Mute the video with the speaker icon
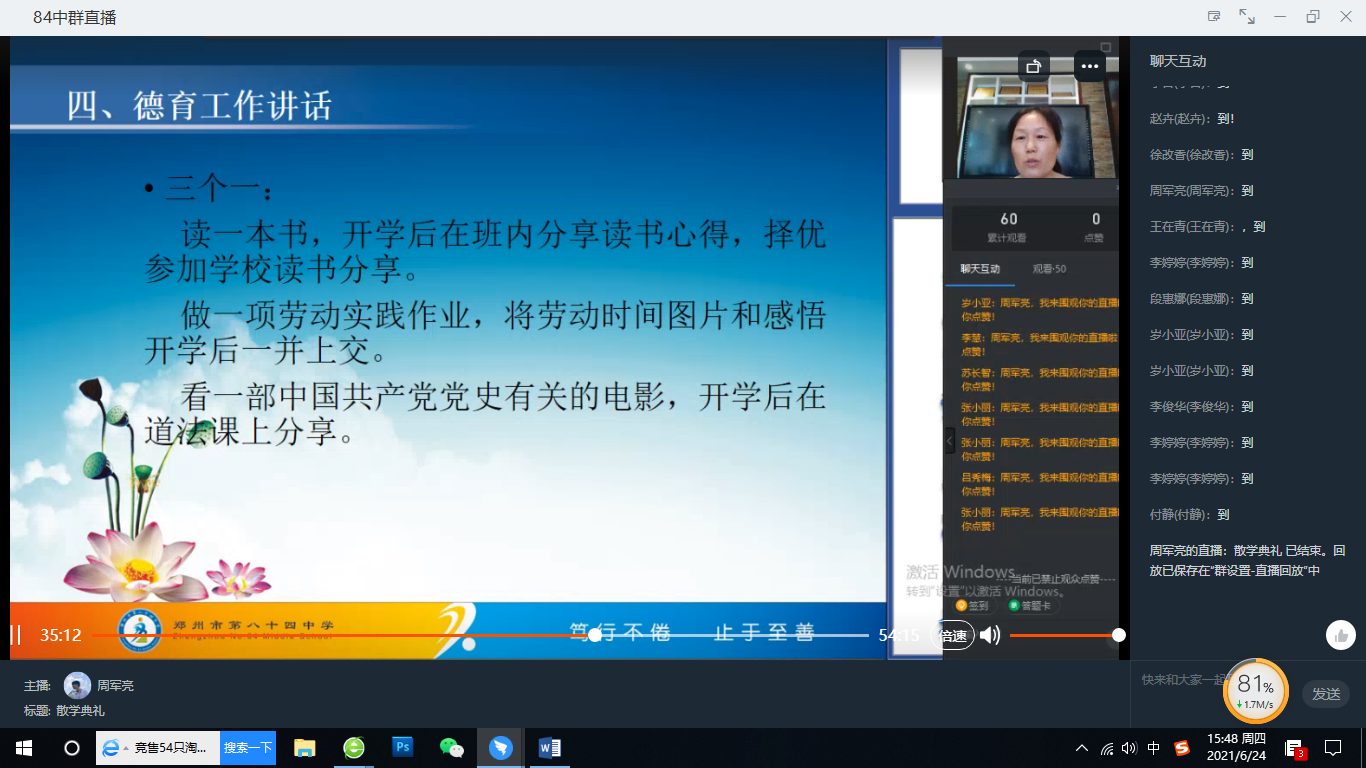 click(990, 635)
